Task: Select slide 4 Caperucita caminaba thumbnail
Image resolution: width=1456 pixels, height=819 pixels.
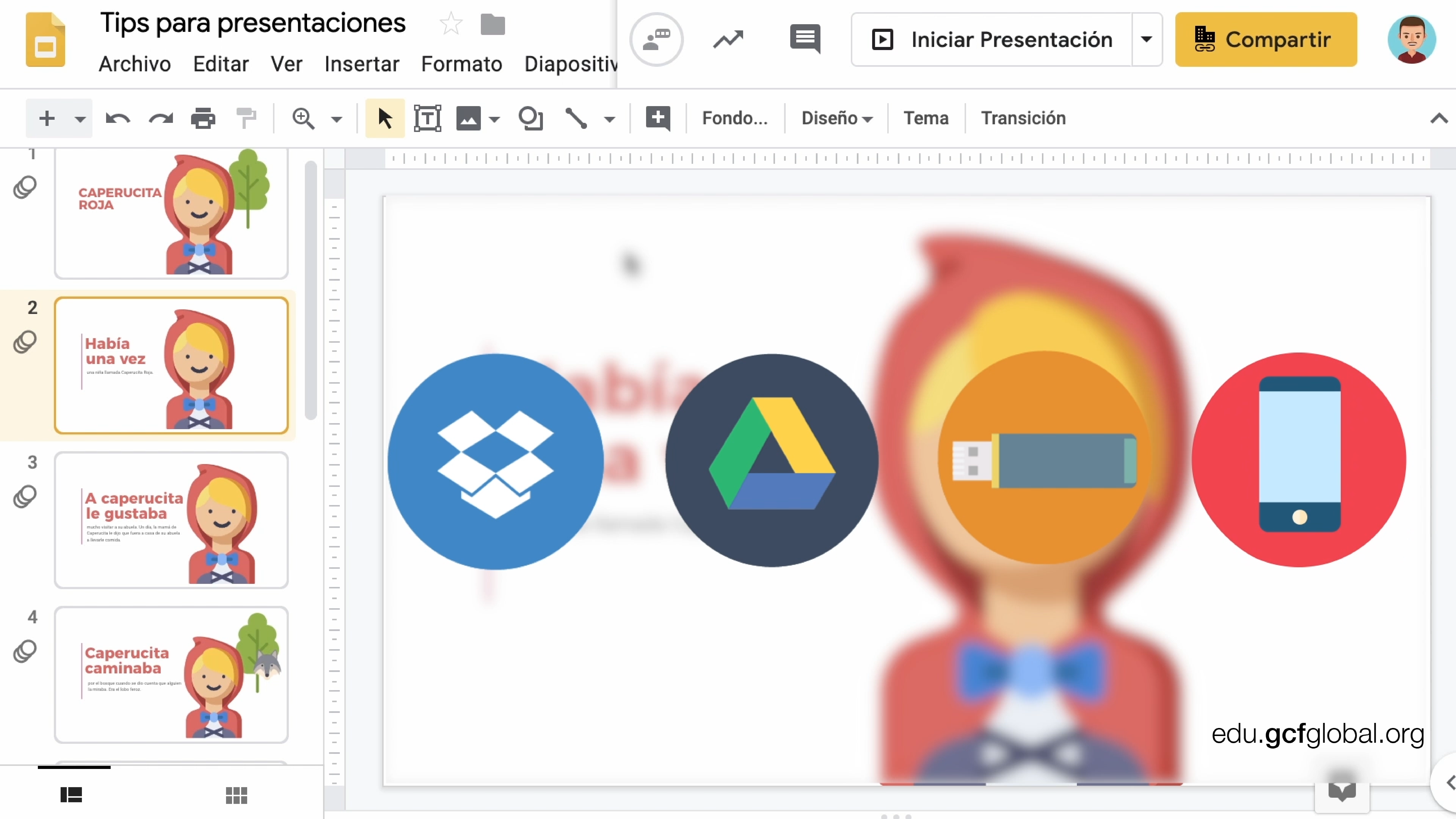Action: coord(171,675)
